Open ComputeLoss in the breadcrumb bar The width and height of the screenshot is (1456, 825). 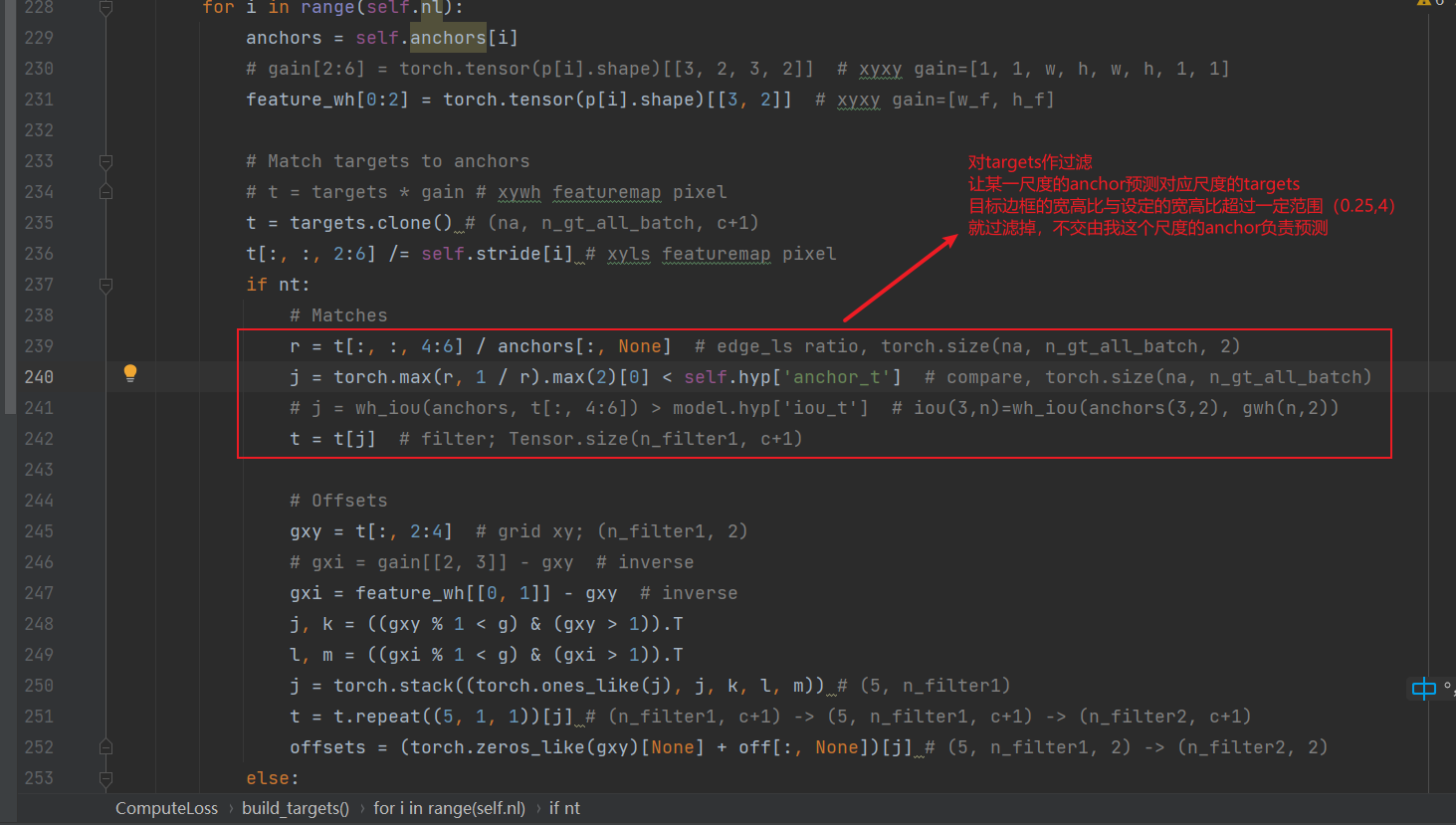click(166, 808)
